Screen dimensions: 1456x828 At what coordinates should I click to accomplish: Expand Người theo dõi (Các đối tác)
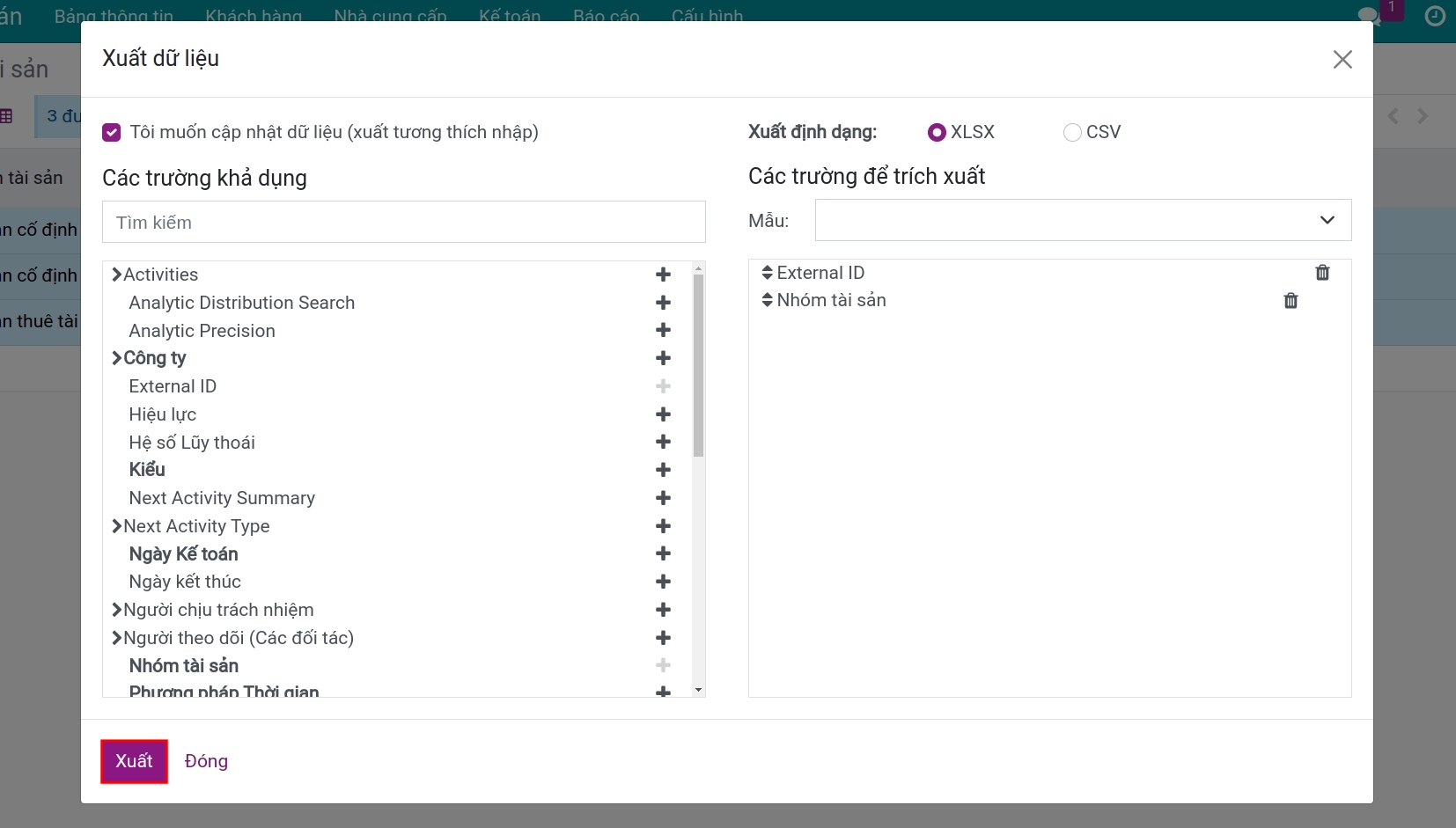coord(116,638)
